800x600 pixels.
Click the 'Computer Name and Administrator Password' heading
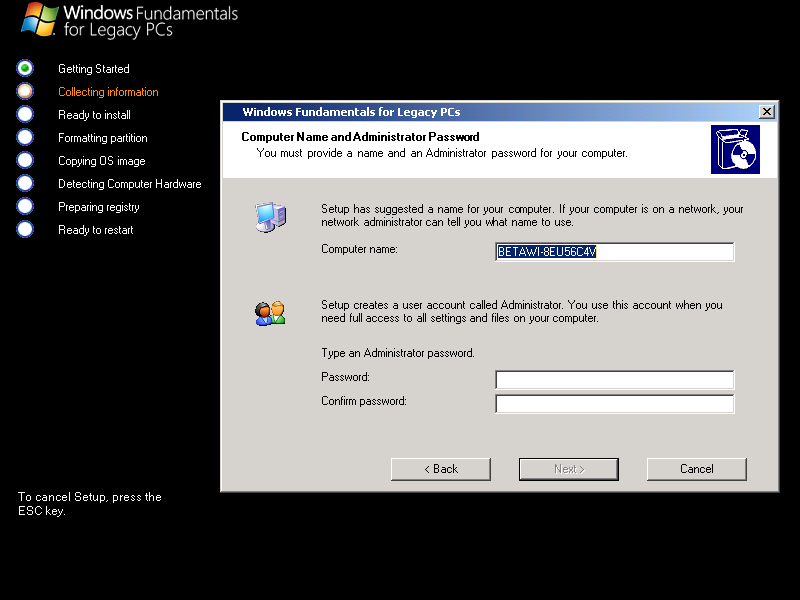360,137
